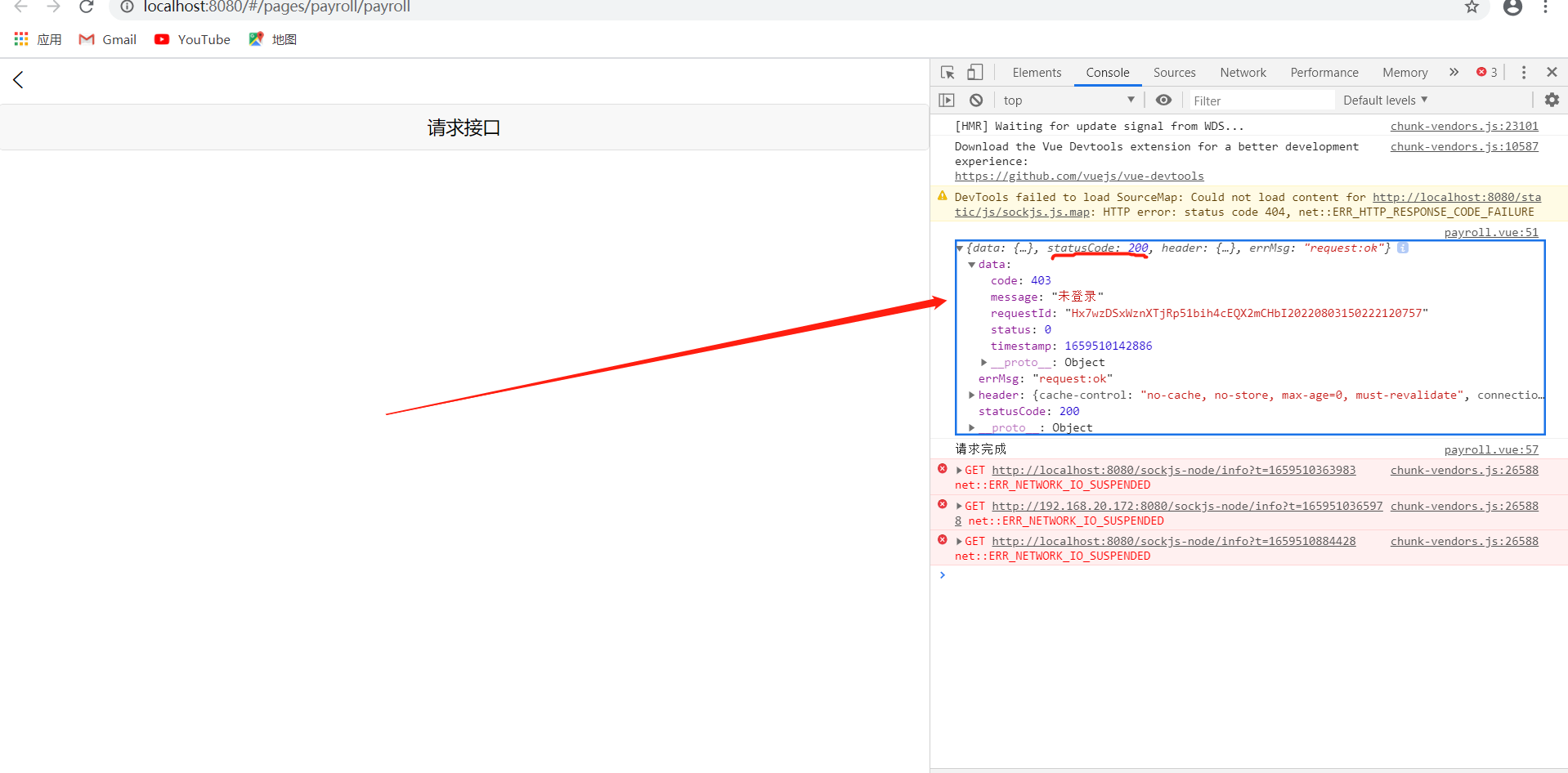The width and height of the screenshot is (1568, 773).
Task: Open console settings gear icon
Action: pyautogui.click(x=1552, y=100)
